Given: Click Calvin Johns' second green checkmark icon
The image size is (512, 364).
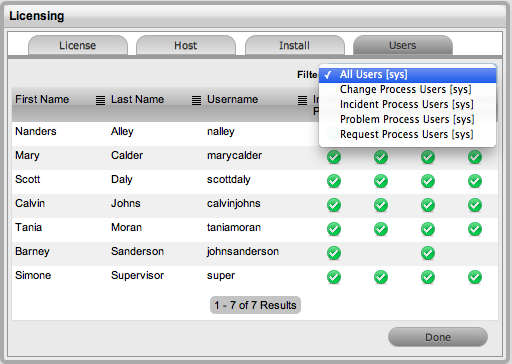Looking at the screenshot, I should [381, 205].
